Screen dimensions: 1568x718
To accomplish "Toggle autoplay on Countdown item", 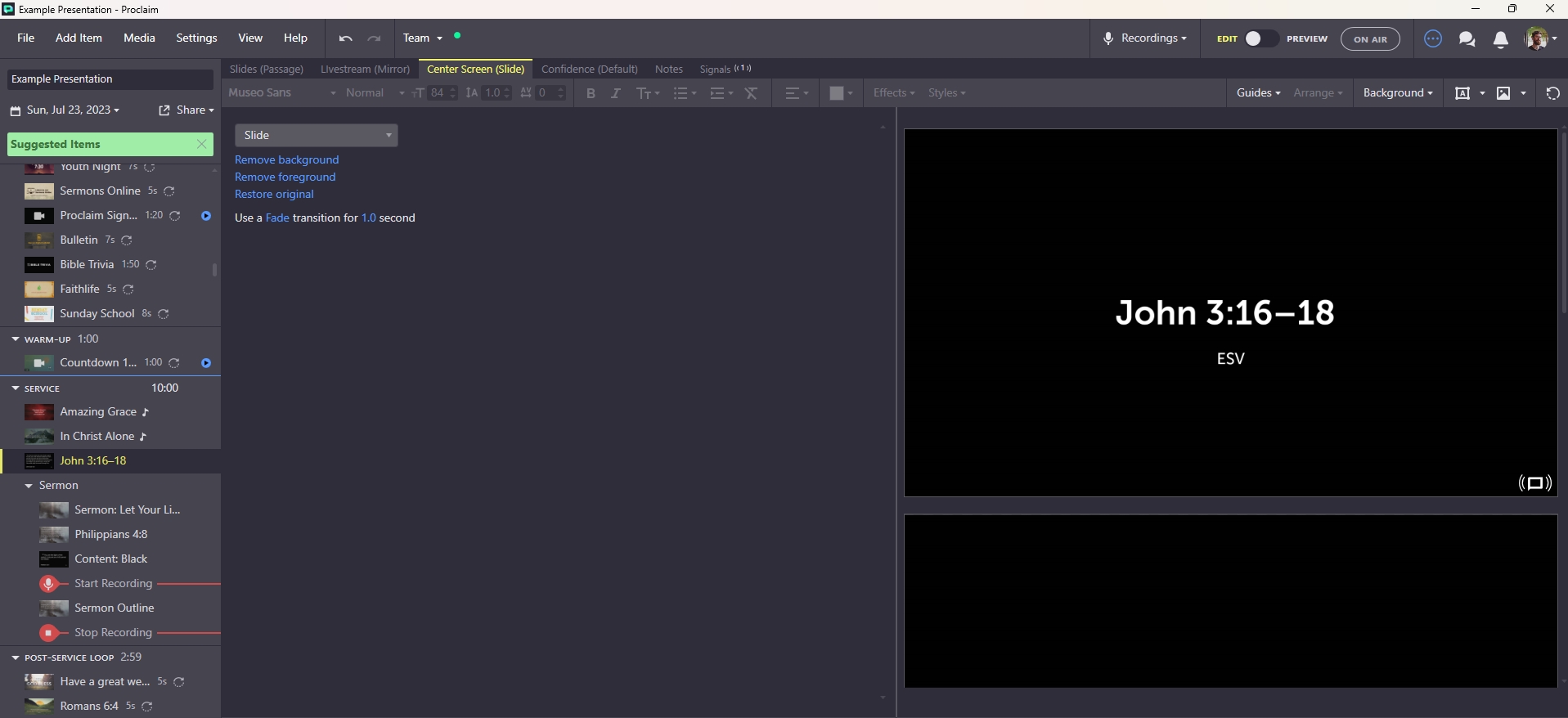I will pyautogui.click(x=206, y=363).
